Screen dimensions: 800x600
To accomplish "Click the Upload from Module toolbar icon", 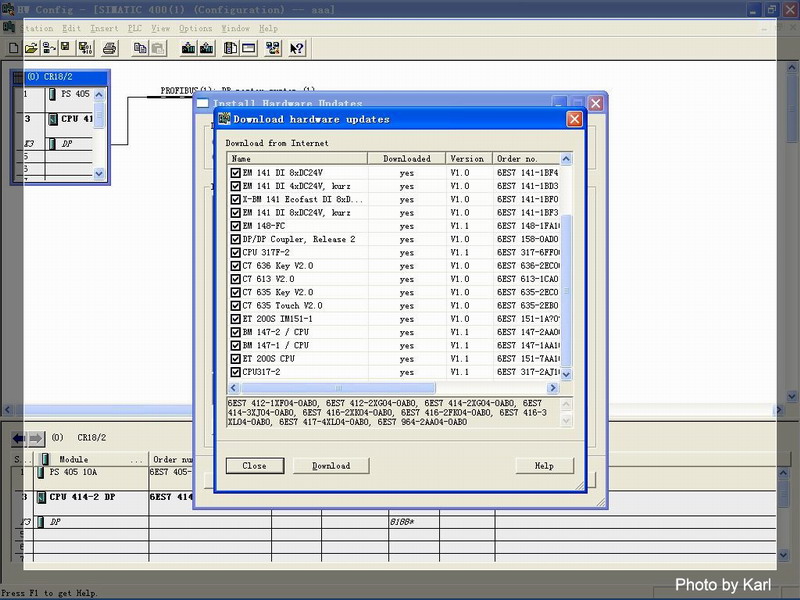I will [x=207, y=48].
